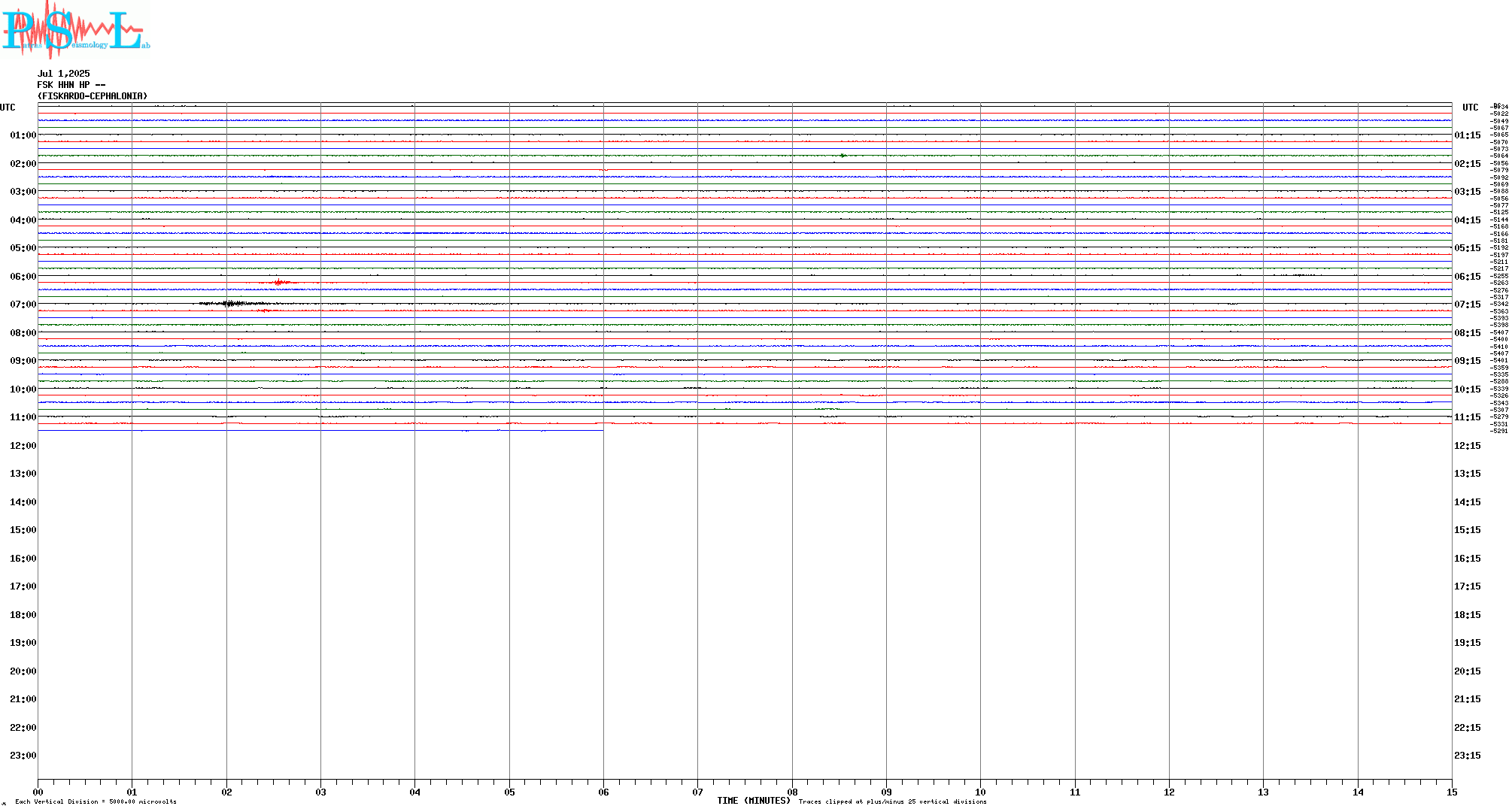1512x812 pixels.
Task: Click the '06' minute axis tick label
Action: click(x=603, y=792)
